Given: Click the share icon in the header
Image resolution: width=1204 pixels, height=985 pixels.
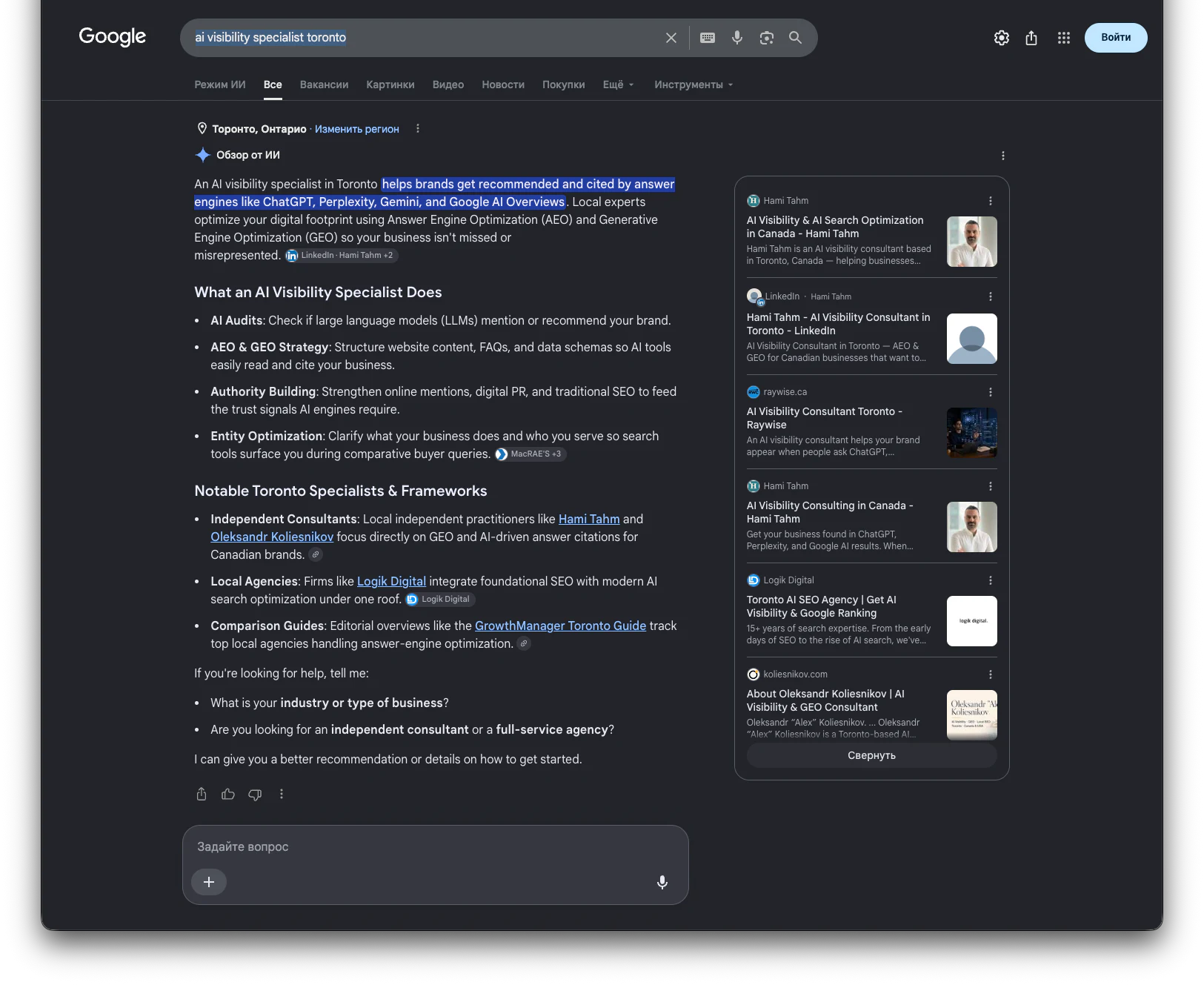Looking at the screenshot, I should (1031, 38).
